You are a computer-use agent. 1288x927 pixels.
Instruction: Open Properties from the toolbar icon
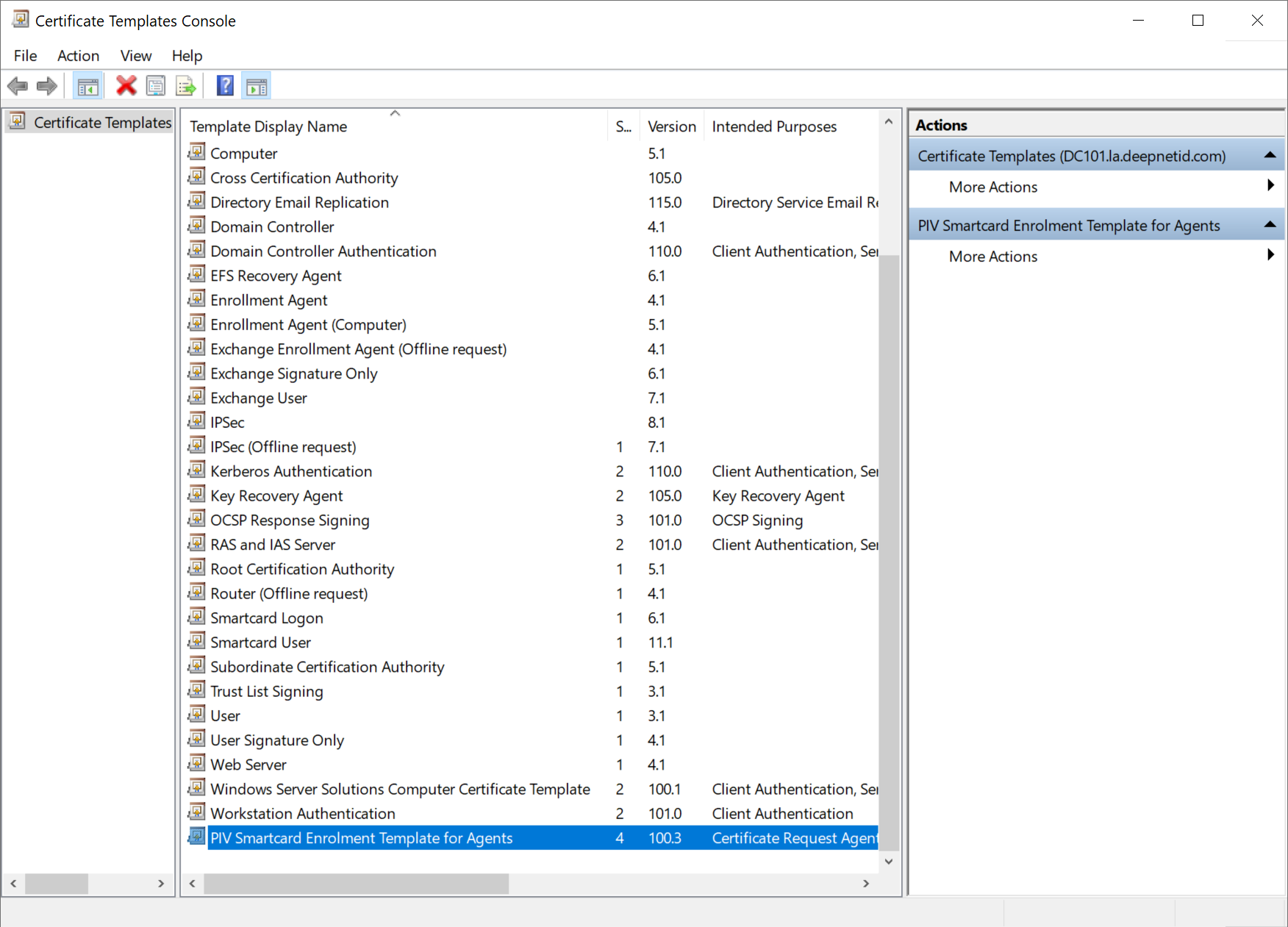pos(156,87)
